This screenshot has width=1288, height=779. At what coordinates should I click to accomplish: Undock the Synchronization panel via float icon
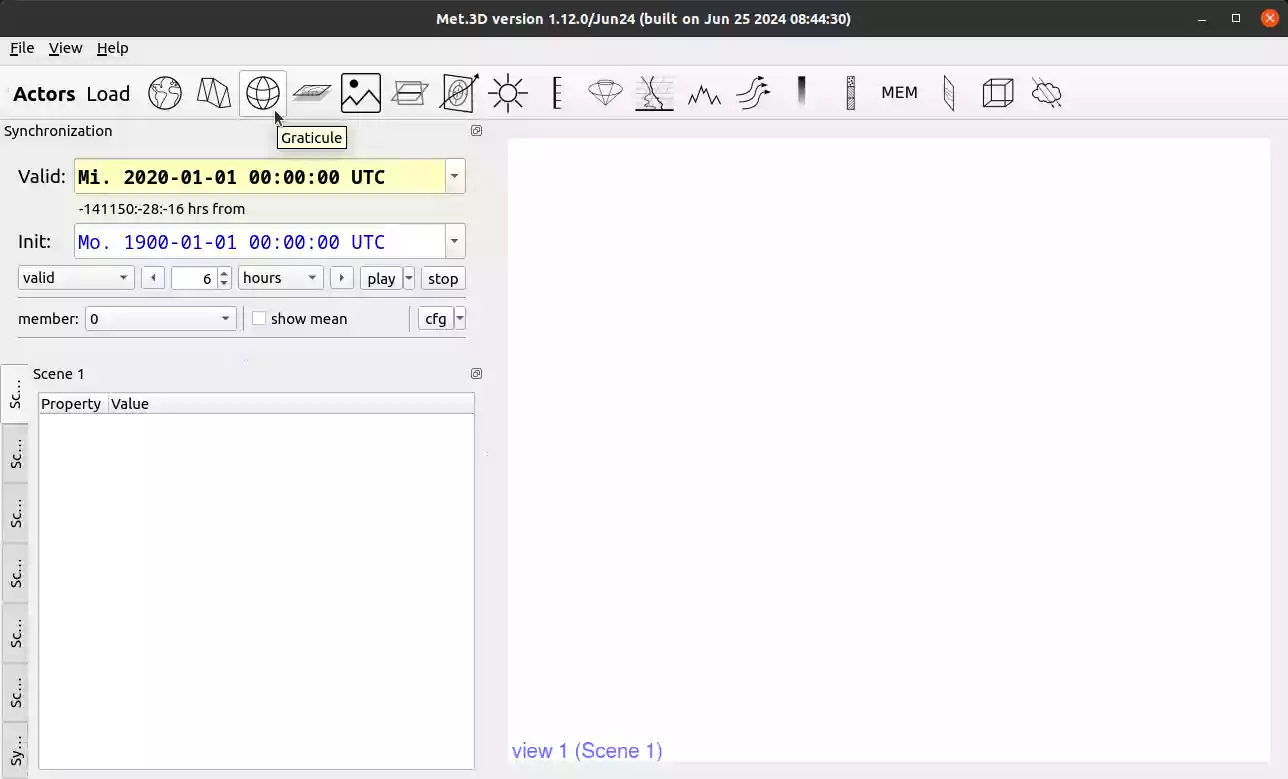point(477,131)
